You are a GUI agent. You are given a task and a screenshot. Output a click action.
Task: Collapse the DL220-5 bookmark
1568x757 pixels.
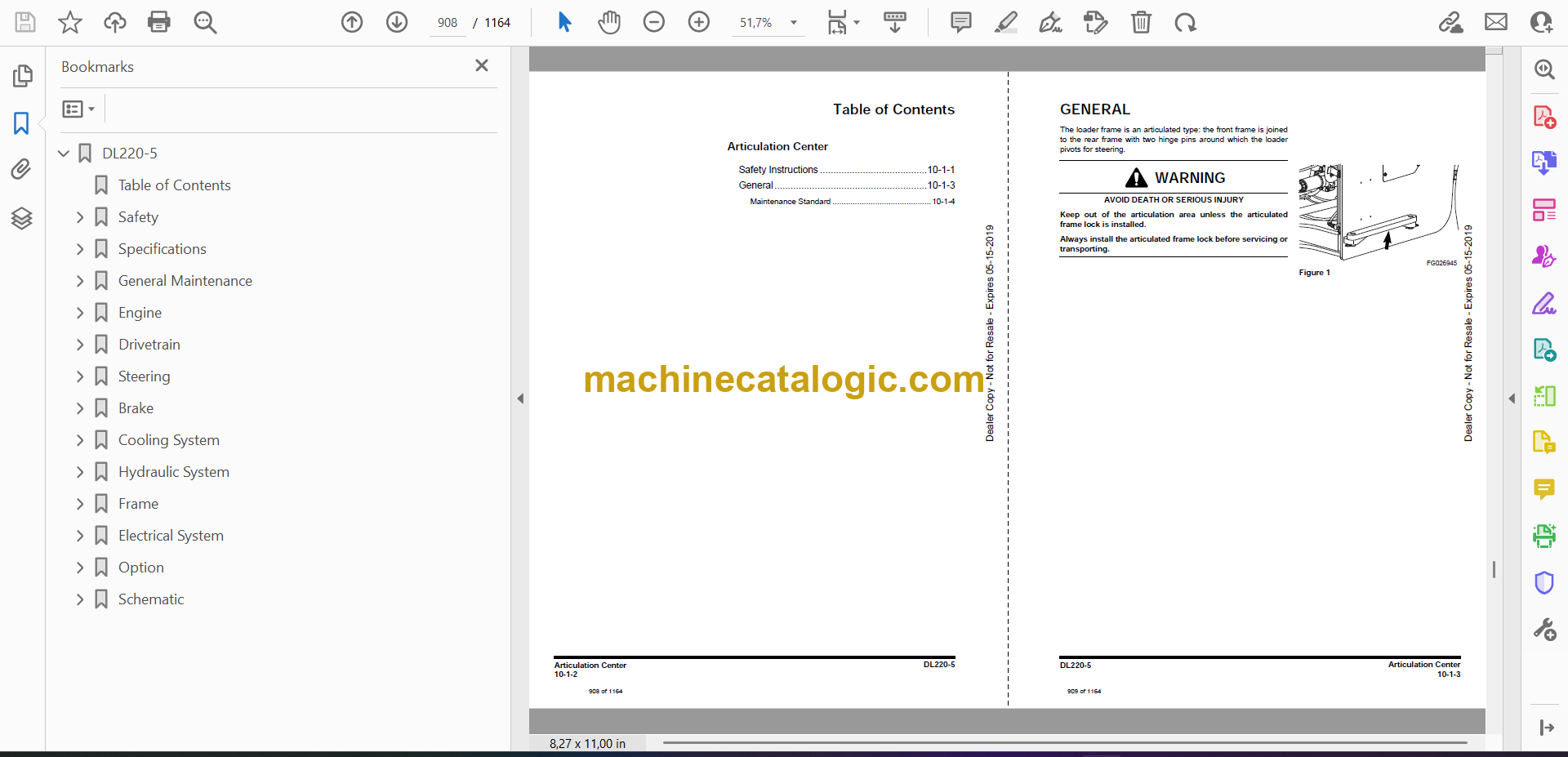[64, 154]
